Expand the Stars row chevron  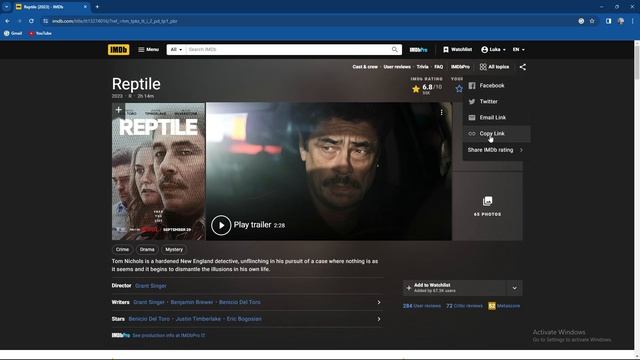point(378,319)
